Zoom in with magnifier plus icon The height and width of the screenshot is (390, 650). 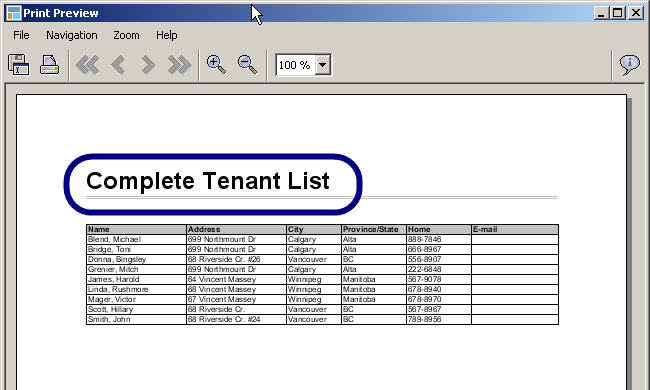[x=216, y=65]
